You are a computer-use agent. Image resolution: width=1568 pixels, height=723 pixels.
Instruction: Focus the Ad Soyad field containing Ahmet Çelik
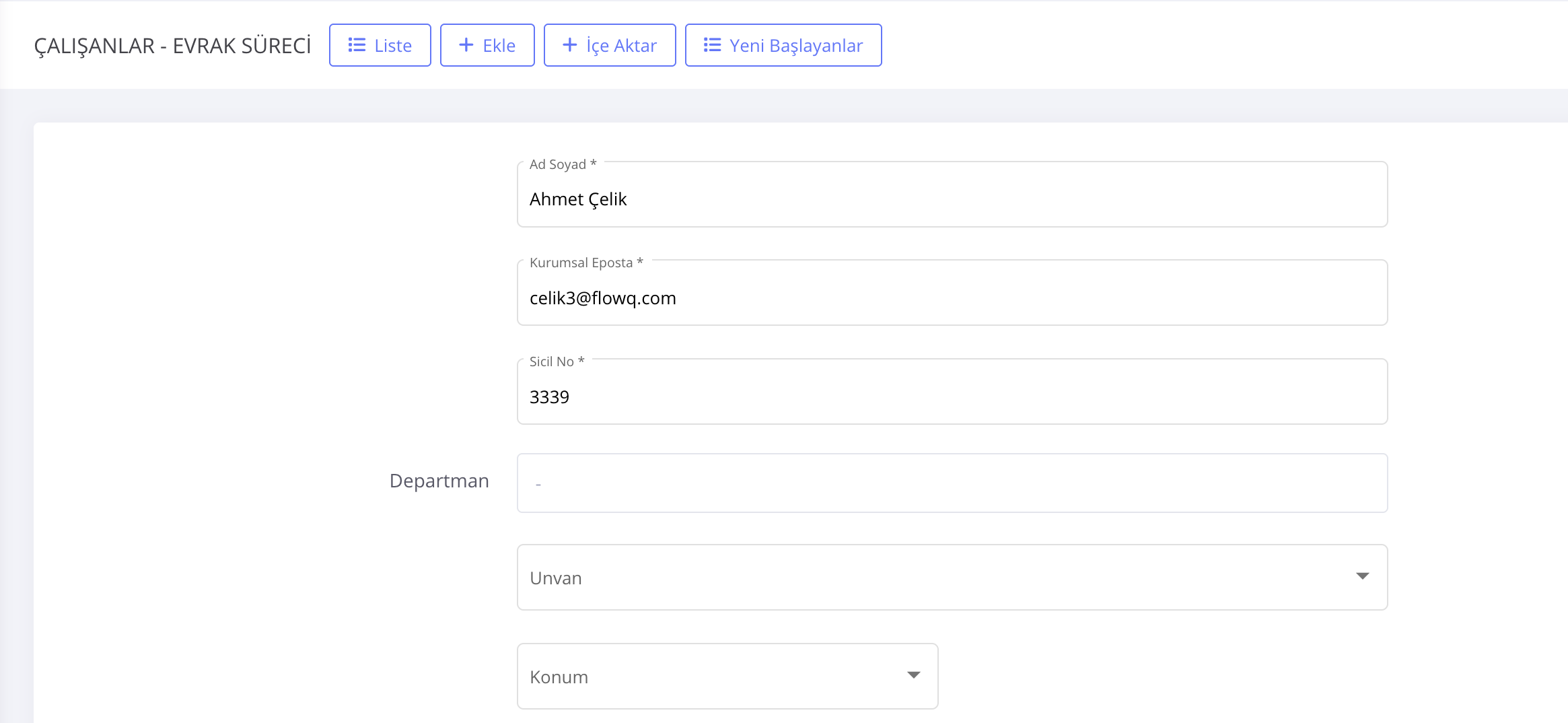pos(952,199)
